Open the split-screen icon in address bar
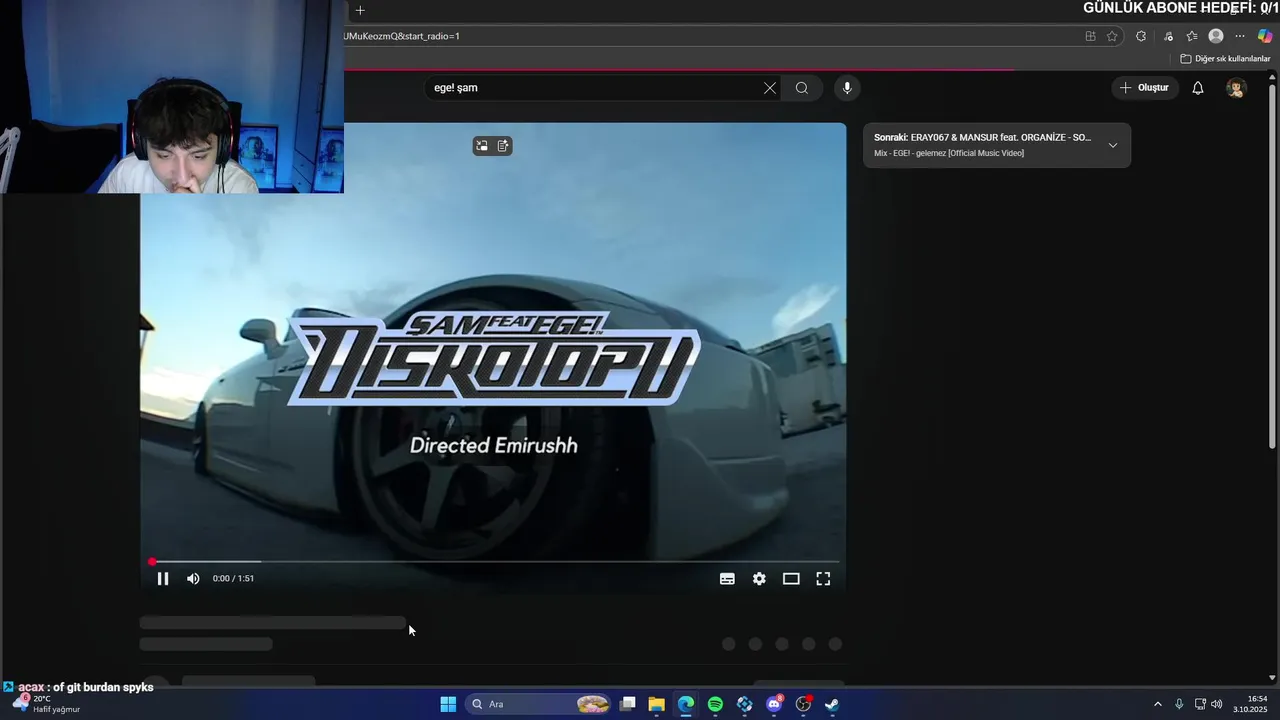 click(x=1090, y=36)
